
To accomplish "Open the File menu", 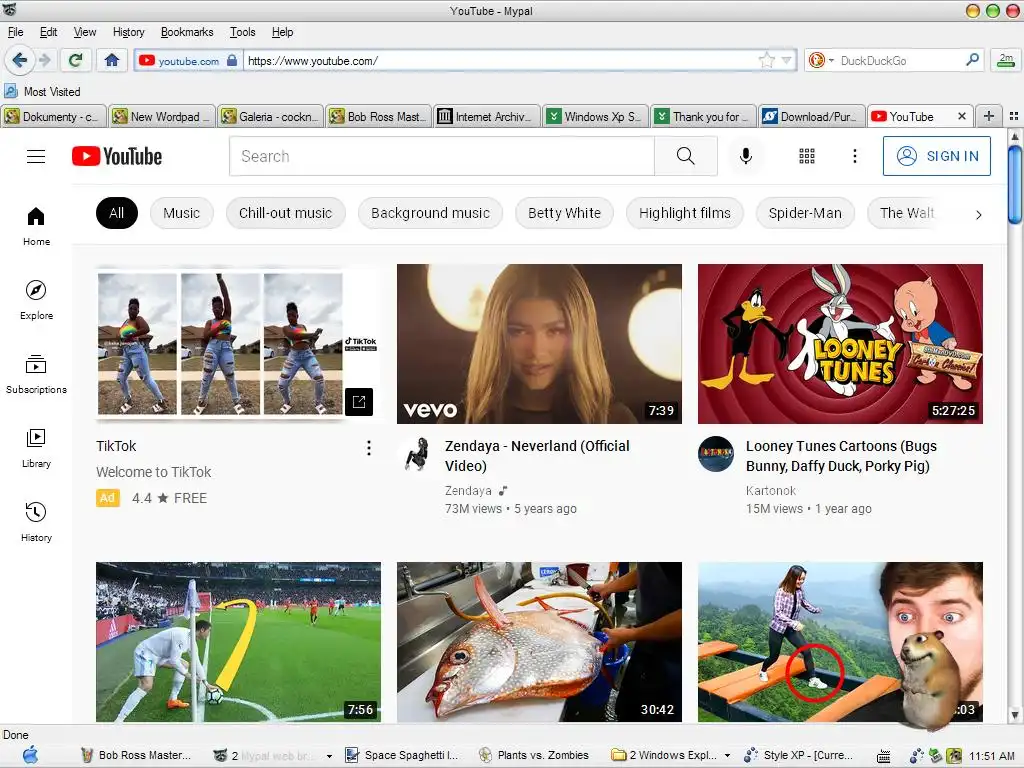I will [x=16, y=32].
